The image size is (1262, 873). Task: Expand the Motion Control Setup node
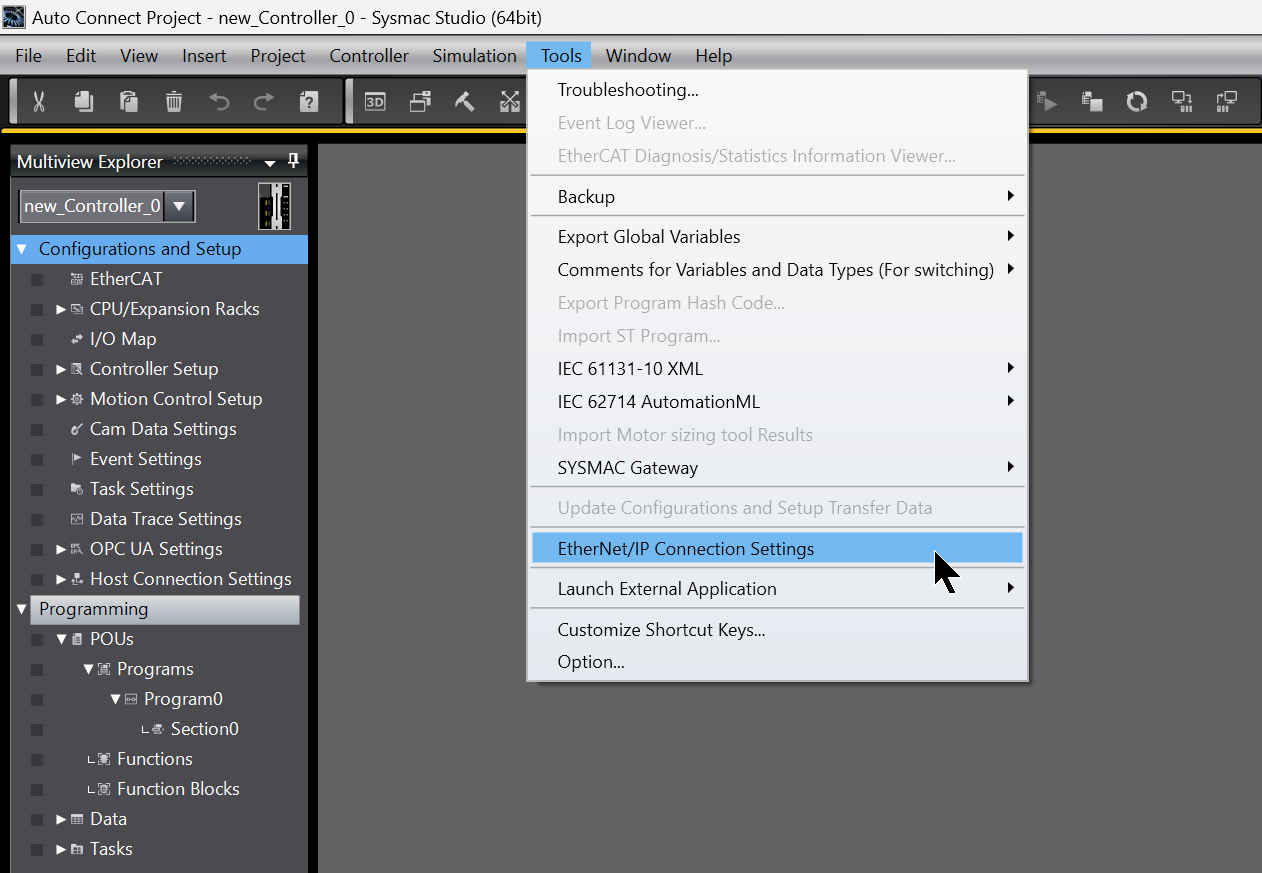[61, 399]
